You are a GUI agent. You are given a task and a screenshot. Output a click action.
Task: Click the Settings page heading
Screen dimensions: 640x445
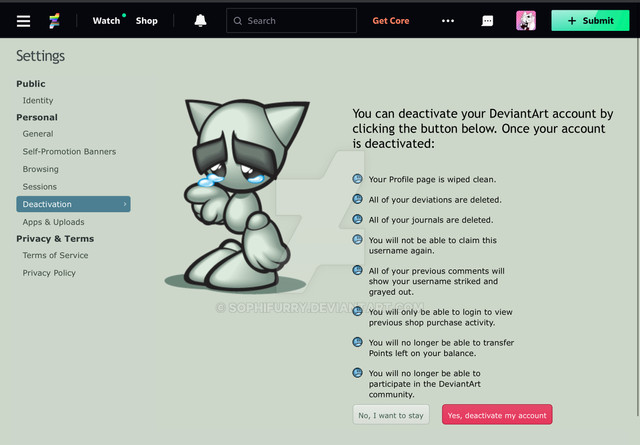tap(40, 56)
